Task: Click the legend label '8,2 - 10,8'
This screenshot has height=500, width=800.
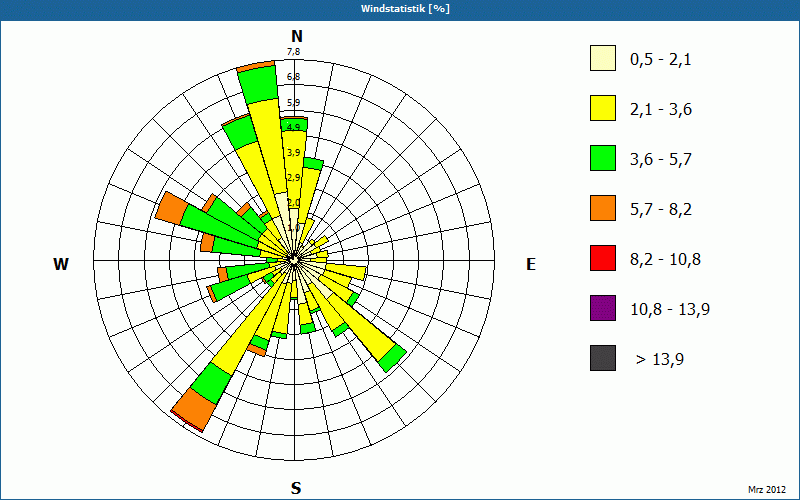Action: coord(665,260)
